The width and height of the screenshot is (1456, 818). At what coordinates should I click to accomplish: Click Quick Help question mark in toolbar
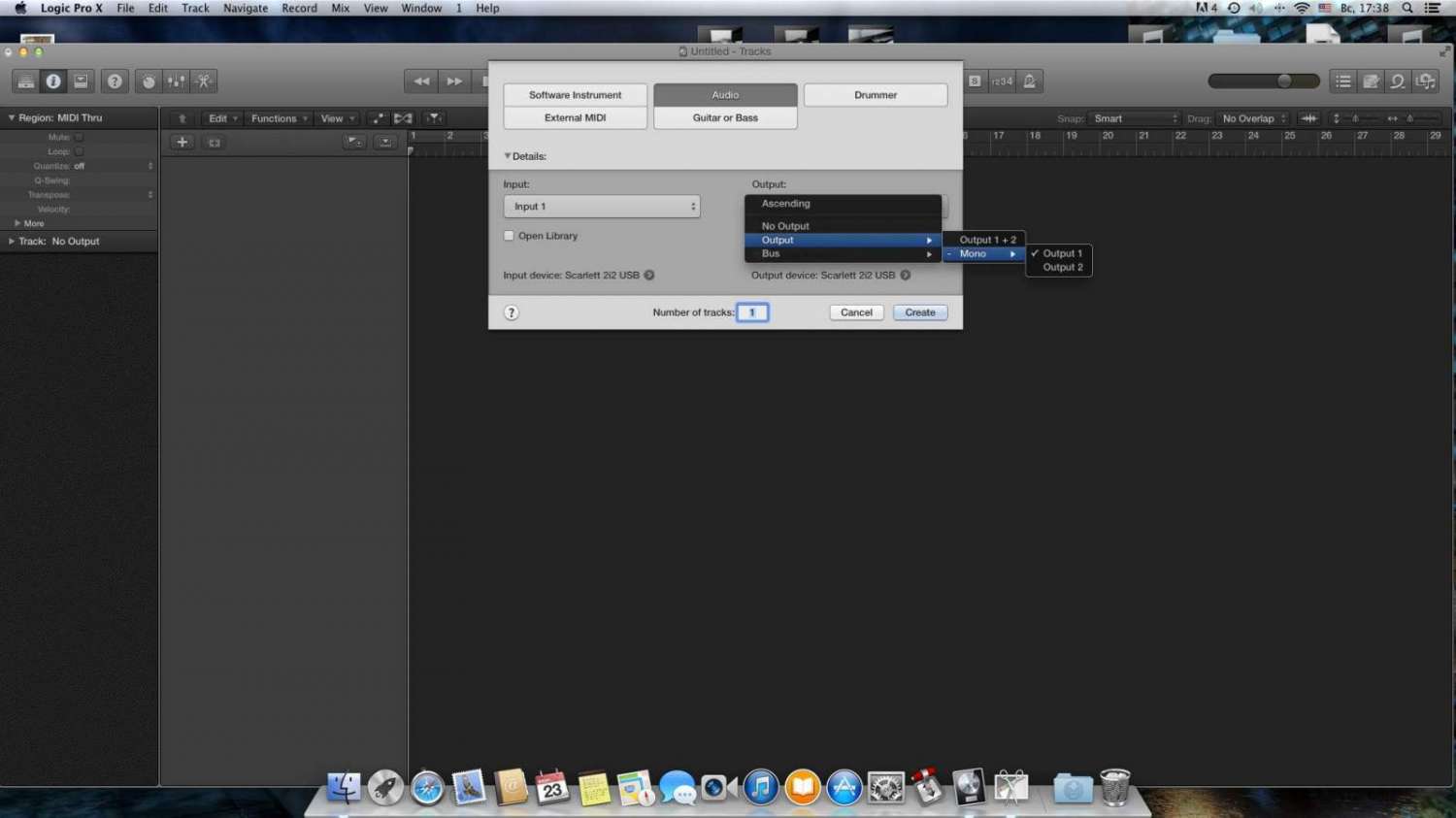(x=115, y=82)
